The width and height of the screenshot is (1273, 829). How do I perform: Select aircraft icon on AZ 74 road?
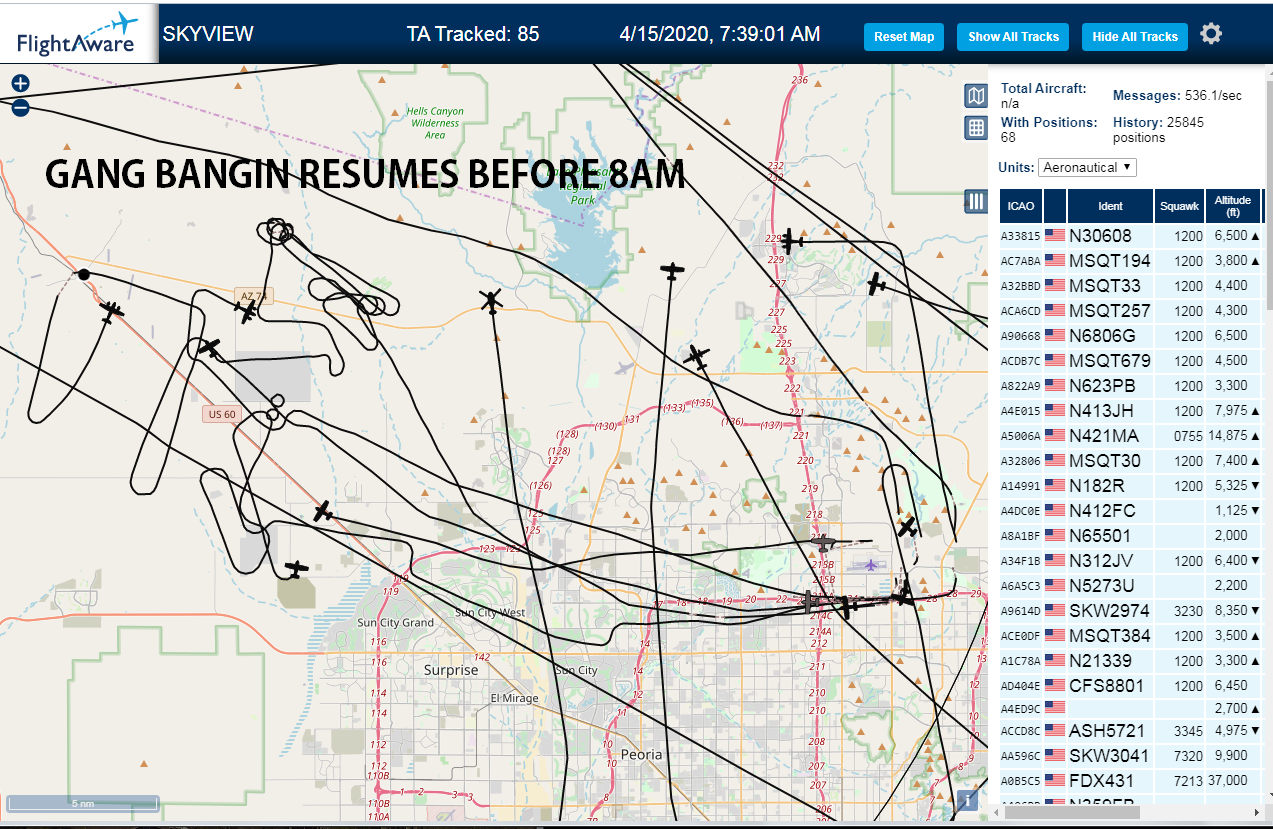point(247,311)
